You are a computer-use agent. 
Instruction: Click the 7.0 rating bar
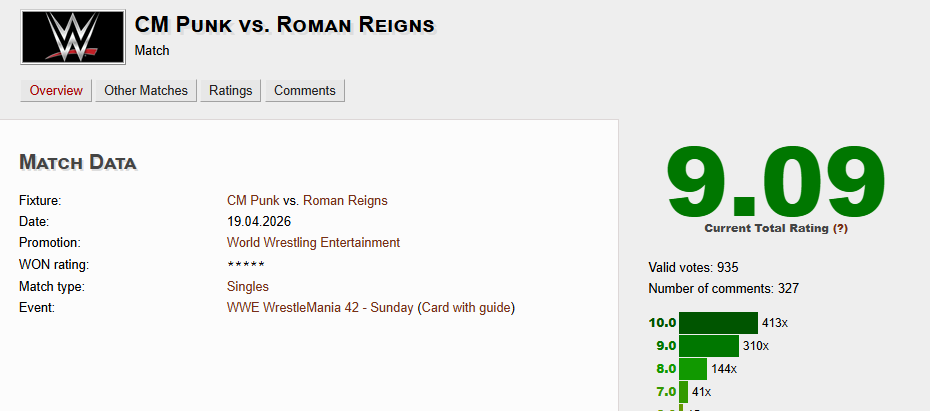pos(683,391)
